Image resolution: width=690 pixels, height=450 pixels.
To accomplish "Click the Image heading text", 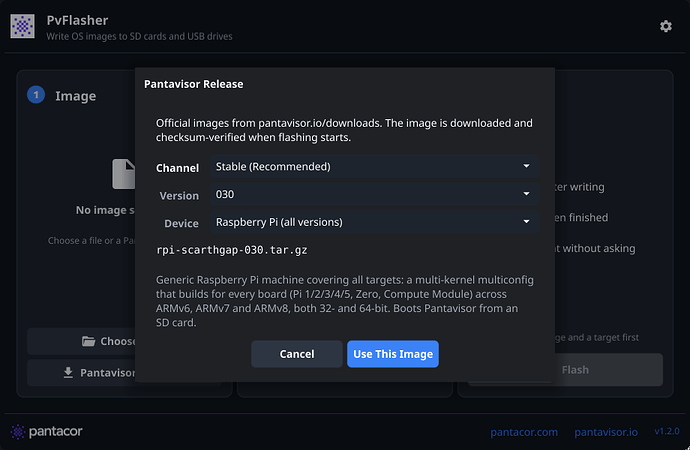I will click(x=76, y=96).
